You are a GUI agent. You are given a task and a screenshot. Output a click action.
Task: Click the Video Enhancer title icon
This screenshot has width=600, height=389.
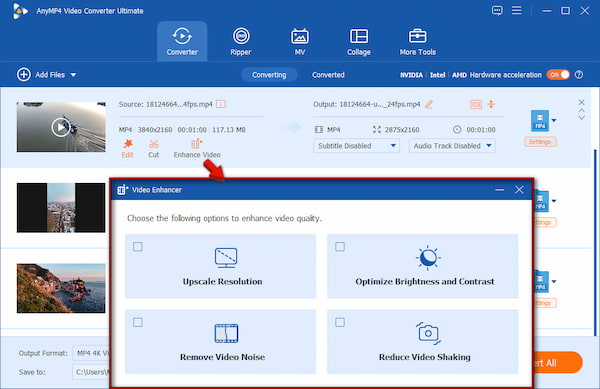122,190
